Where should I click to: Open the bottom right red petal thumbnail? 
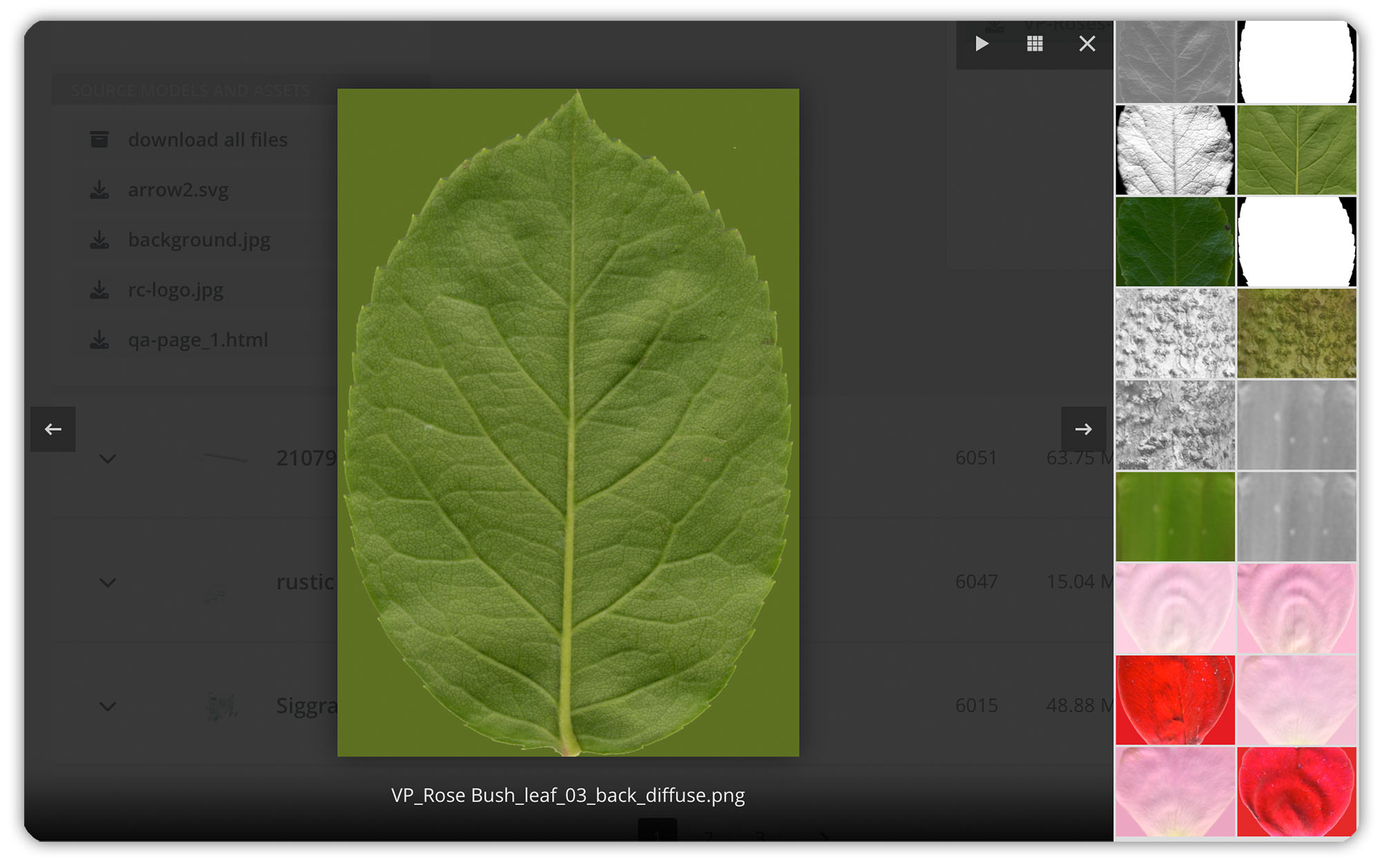1297,792
